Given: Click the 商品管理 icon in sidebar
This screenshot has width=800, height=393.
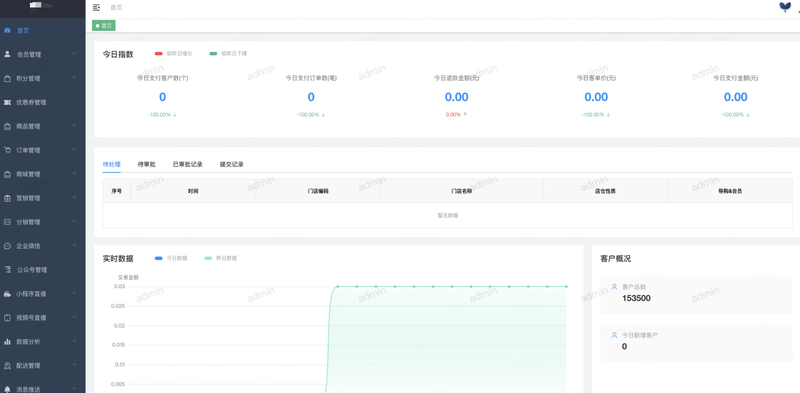Looking at the screenshot, I should [7, 126].
